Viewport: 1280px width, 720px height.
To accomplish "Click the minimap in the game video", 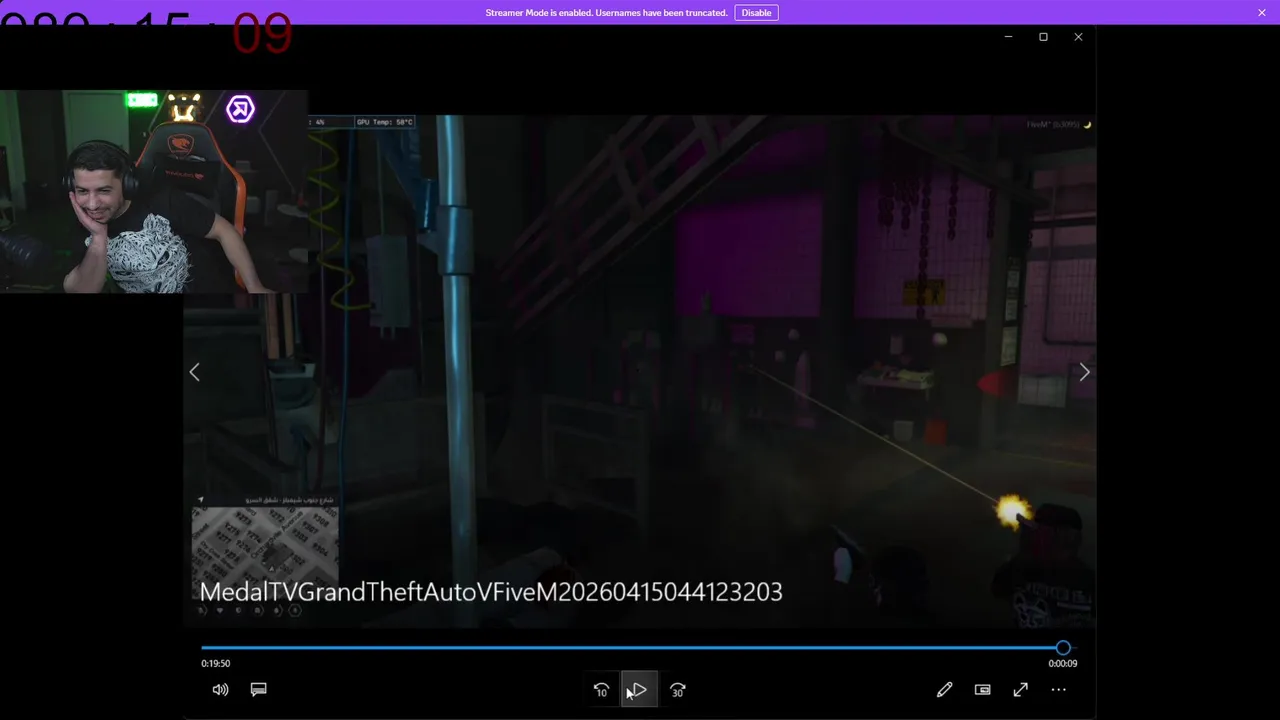I will 265,553.
